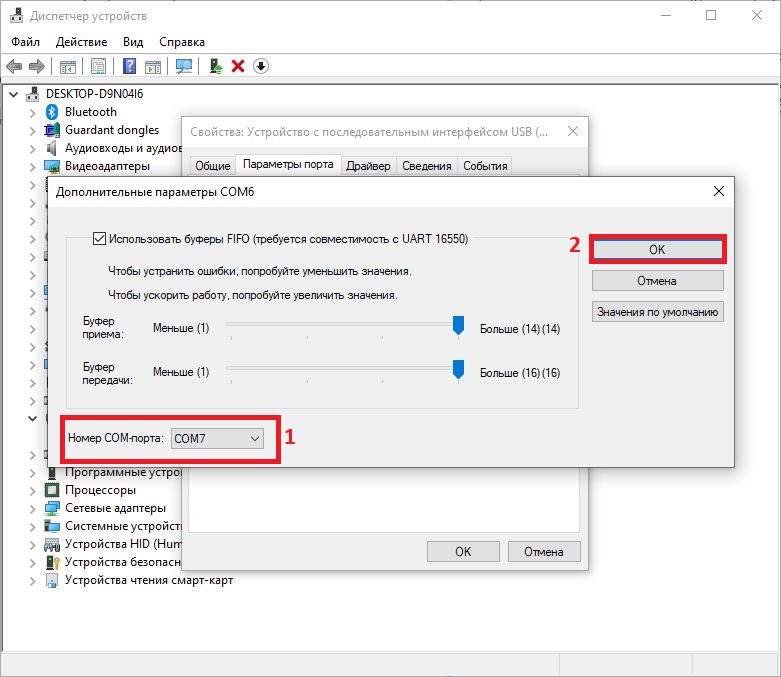Uncheck the Использовать буферы FIFO checkbox

click(99, 239)
